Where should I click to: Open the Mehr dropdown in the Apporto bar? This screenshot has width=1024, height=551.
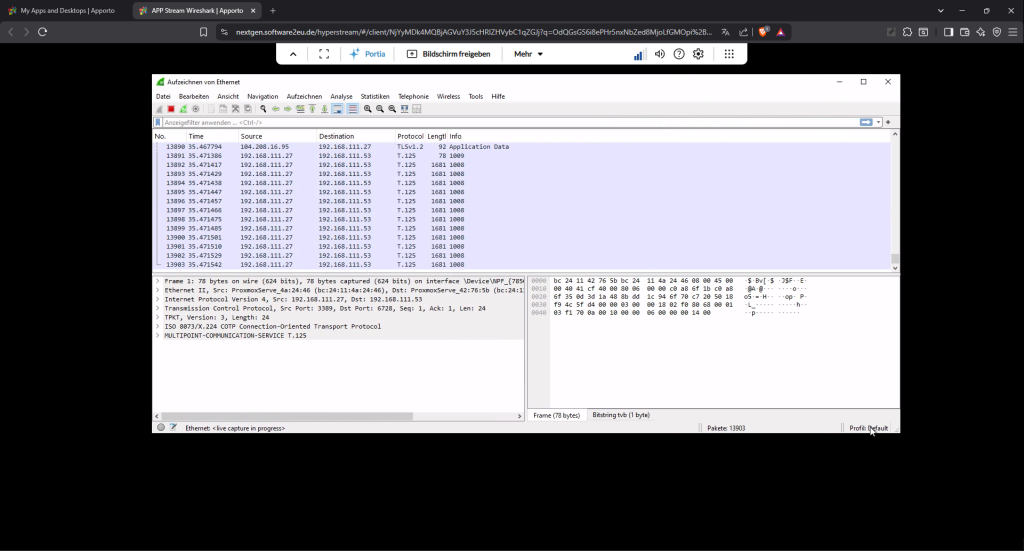(528, 54)
